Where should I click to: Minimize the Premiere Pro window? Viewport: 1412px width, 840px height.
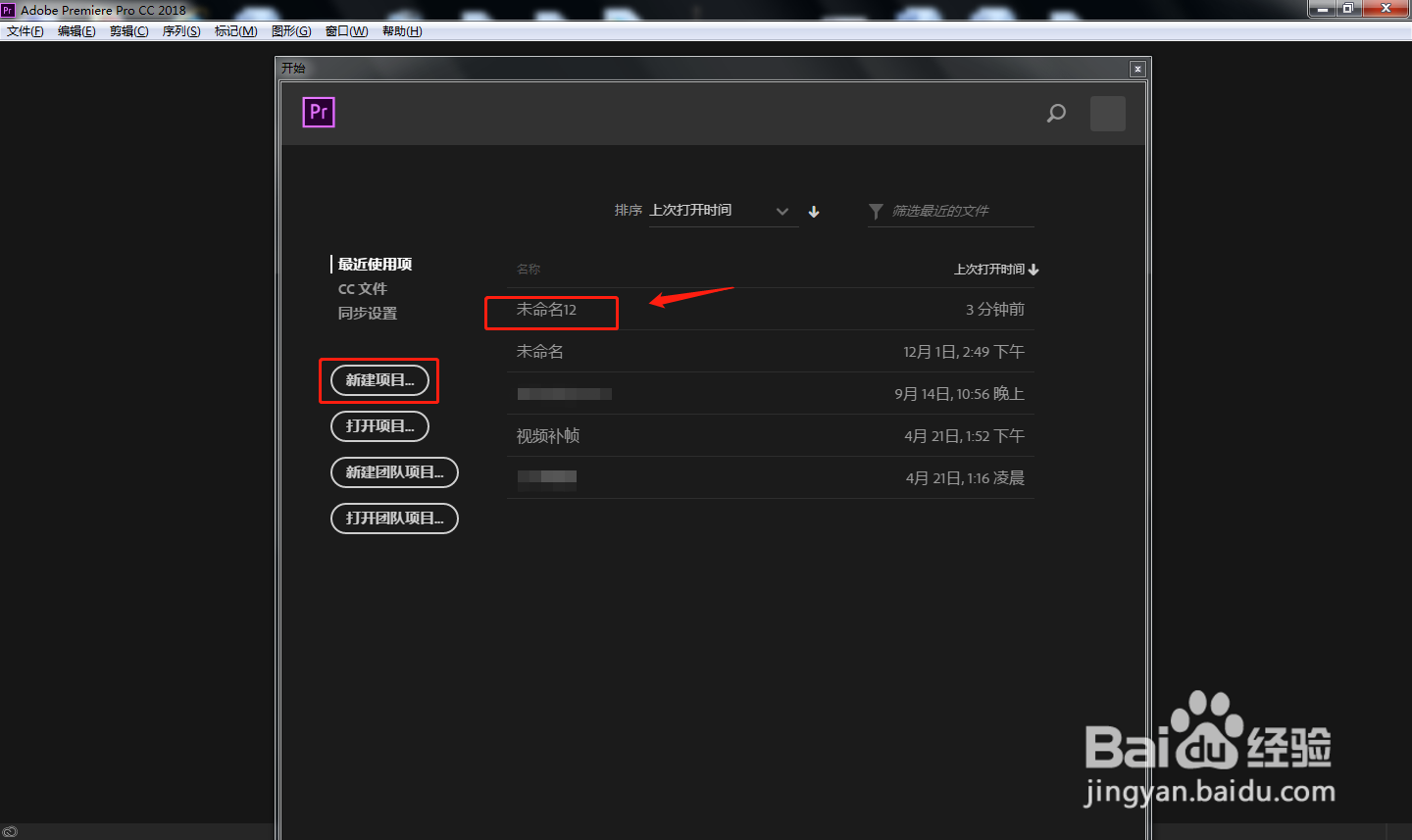tap(1323, 9)
